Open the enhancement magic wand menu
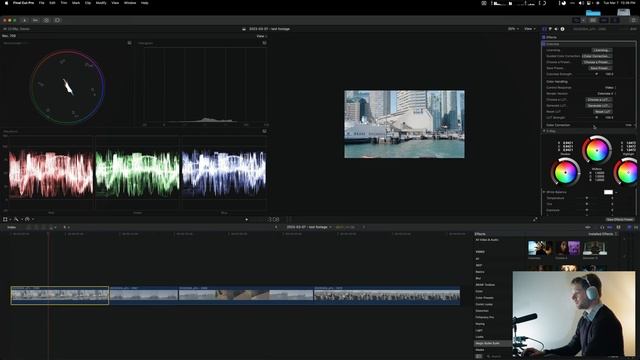 point(17,220)
